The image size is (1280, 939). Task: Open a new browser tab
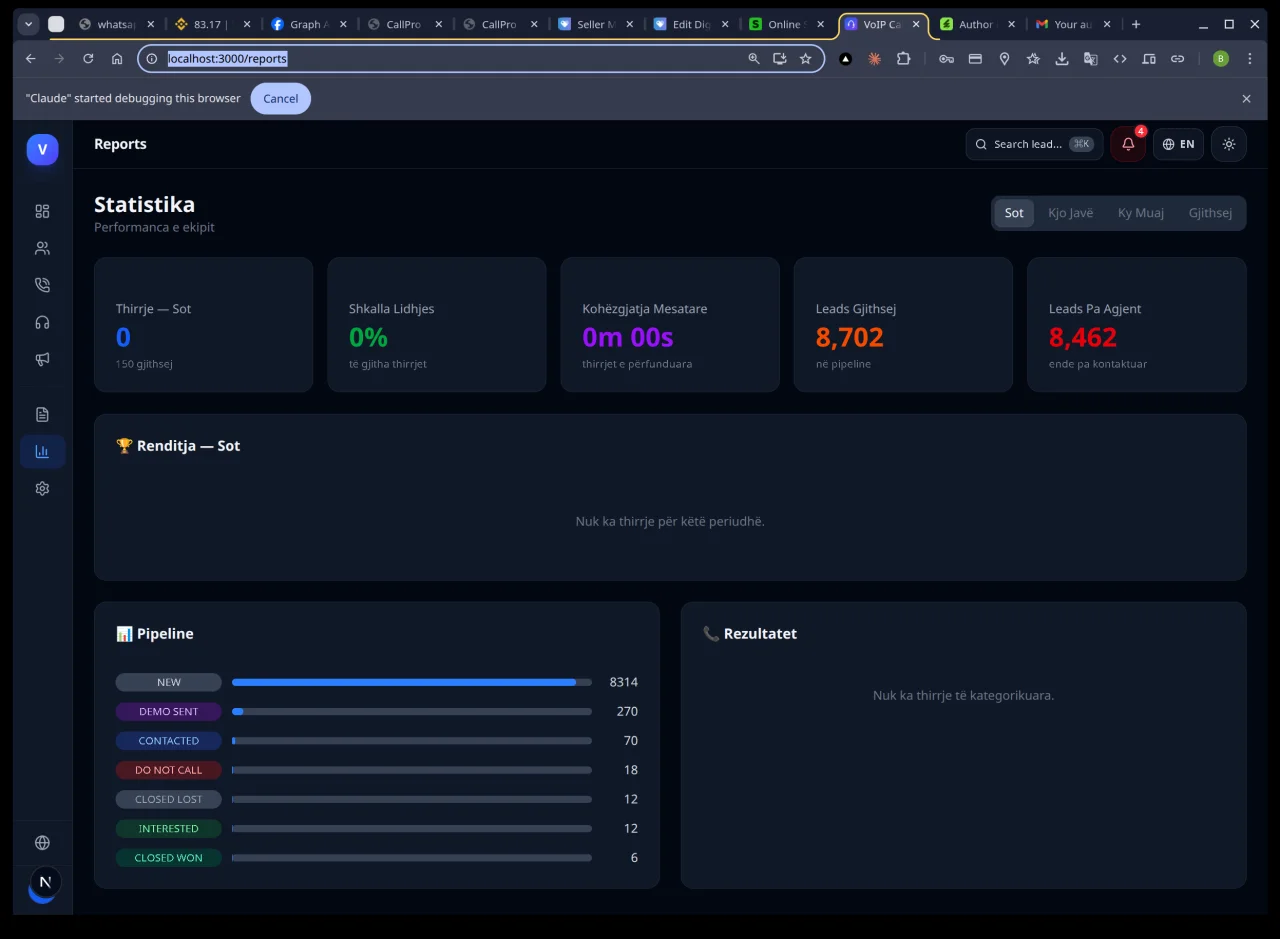(x=1136, y=24)
